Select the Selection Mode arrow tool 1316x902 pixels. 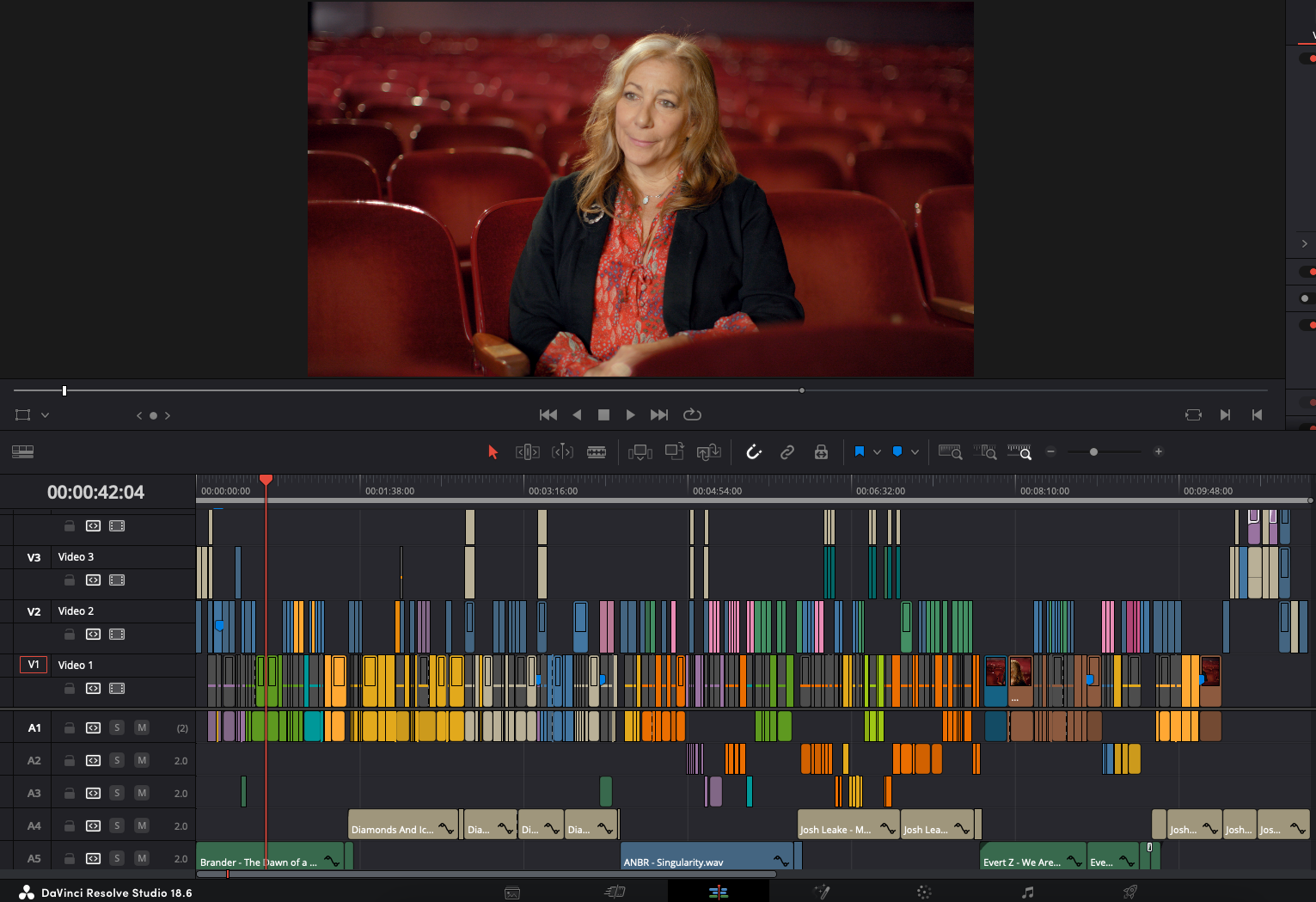(493, 452)
